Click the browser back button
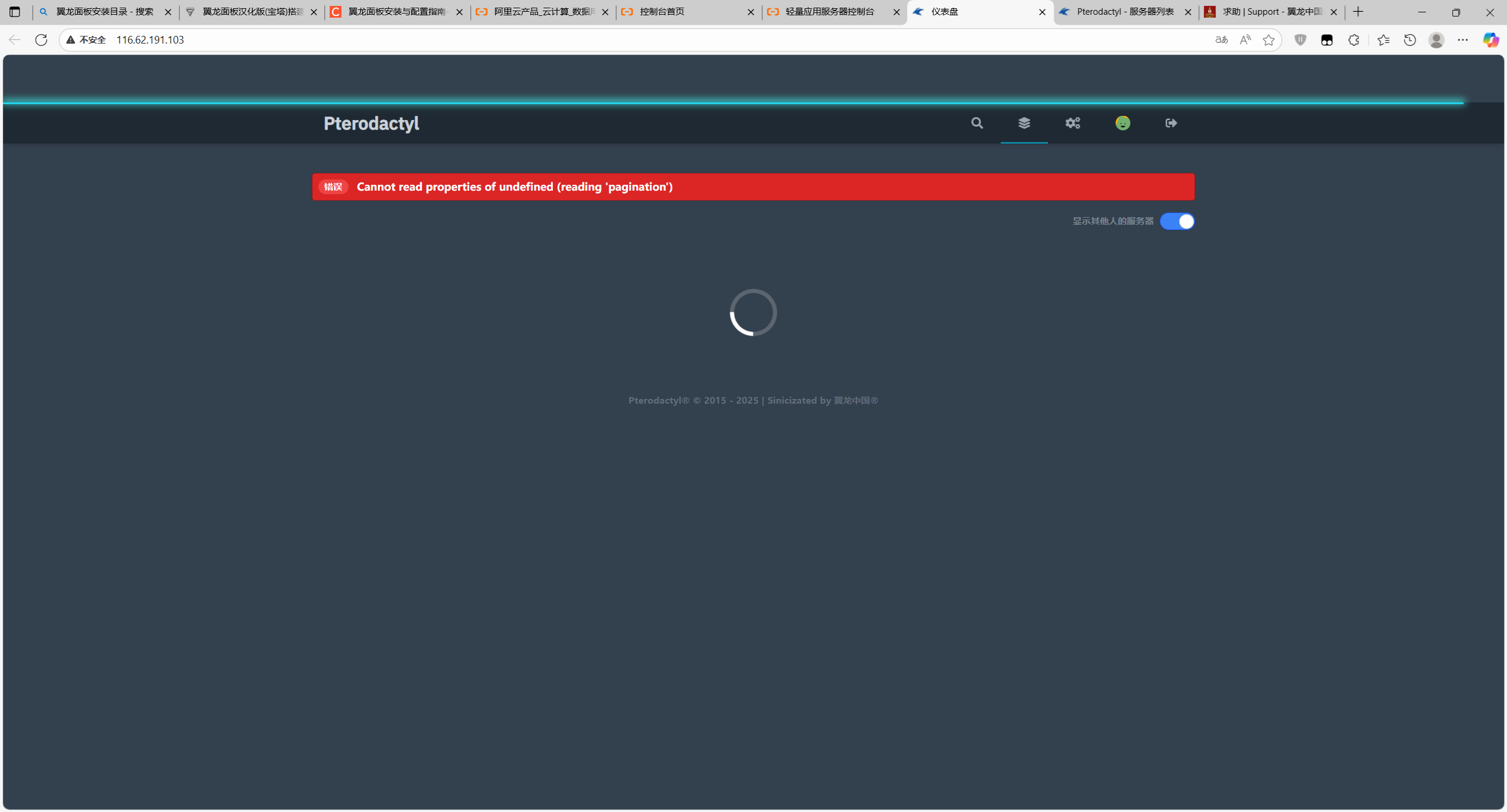This screenshot has width=1507, height=812. [x=15, y=39]
